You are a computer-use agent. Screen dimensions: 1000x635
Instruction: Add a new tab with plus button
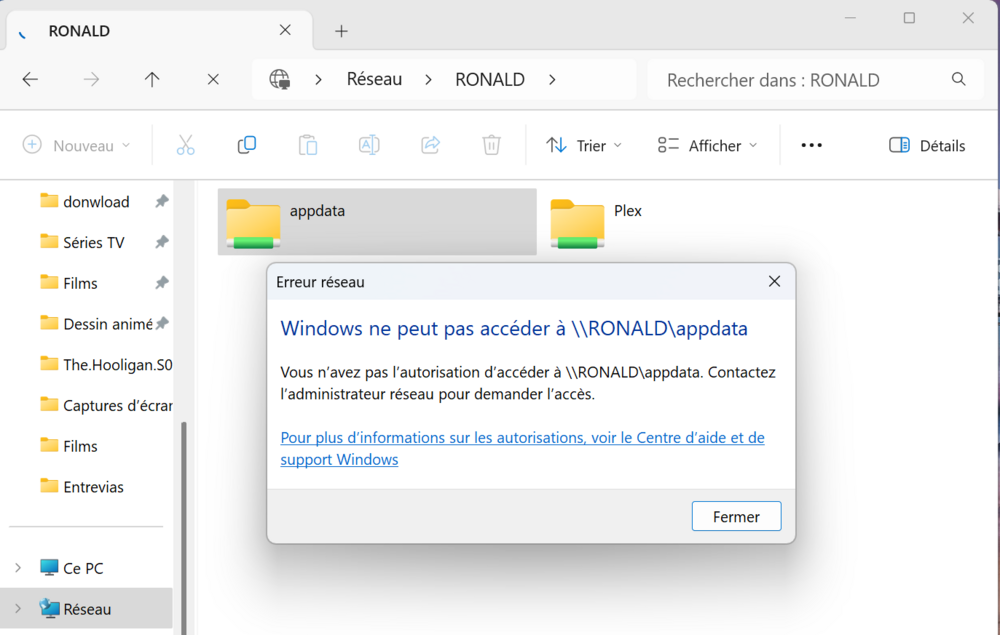point(341,31)
